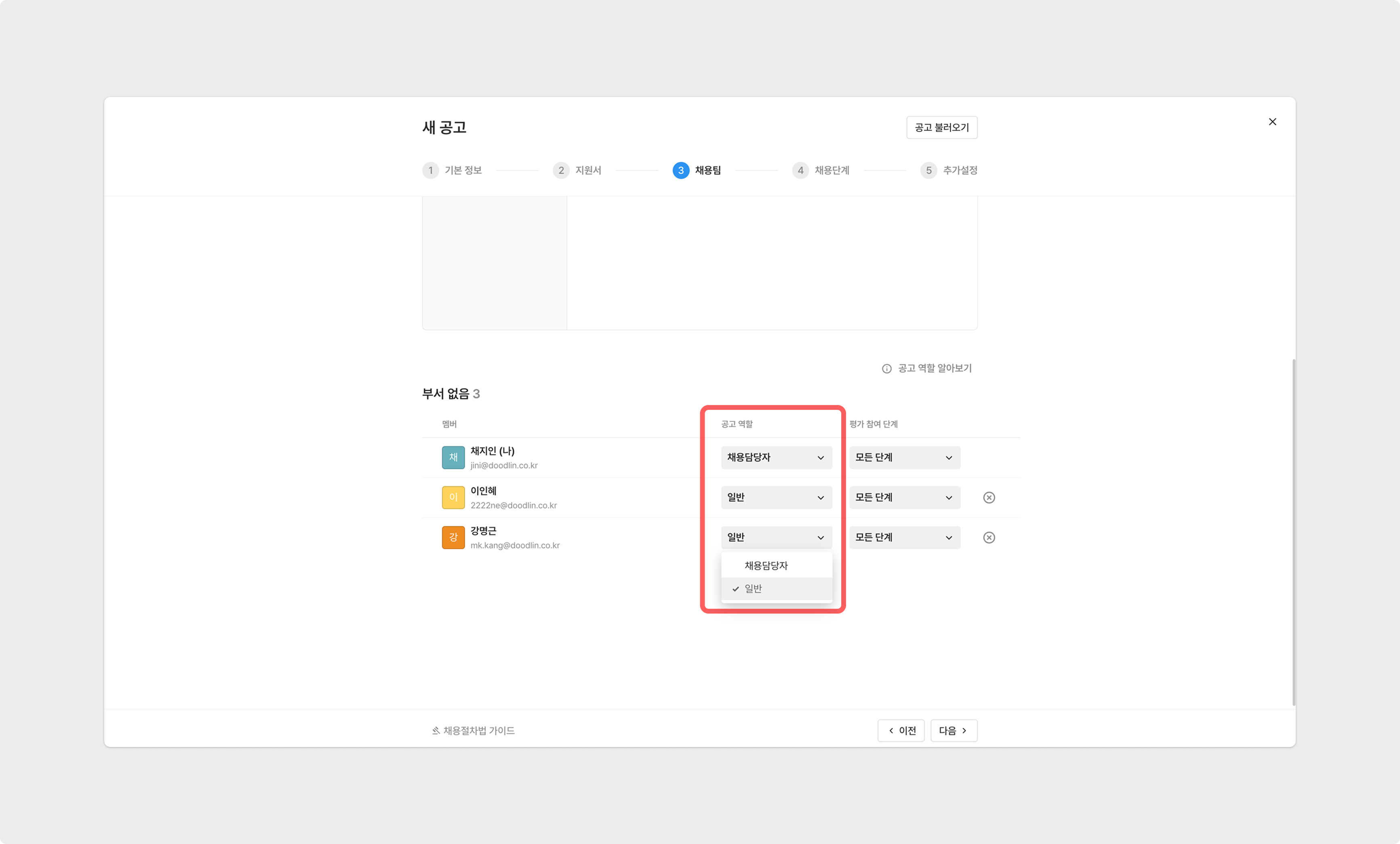Close the 새 공고 dialog
1400x844 pixels.
pyautogui.click(x=1272, y=122)
